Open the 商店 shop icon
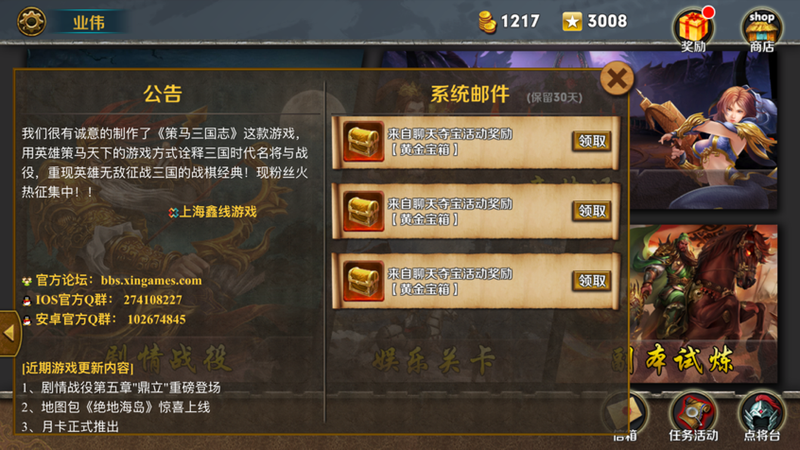 (762, 31)
